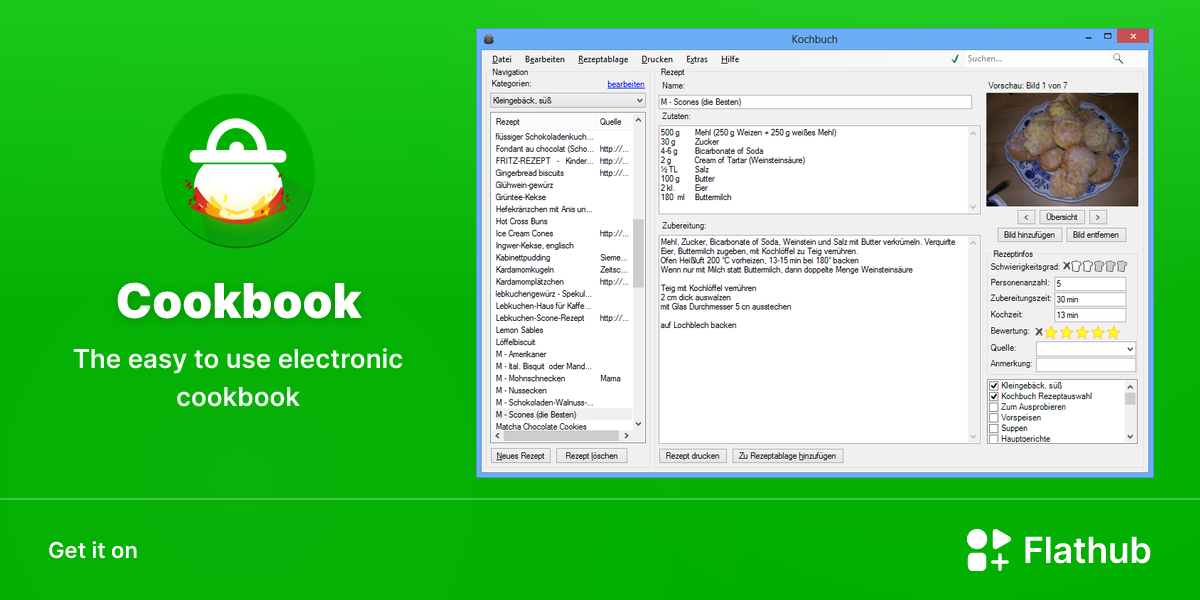
Task: Set difficulty to fifth chef hat
Action: pos(1122,266)
